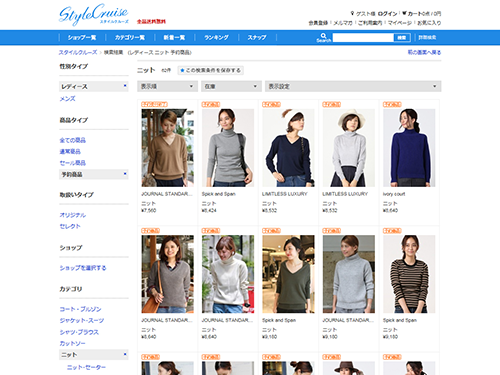Open the シャツ・ブラウス category
Image resolution: width=500 pixels, height=375 pixels.
point(79,332)
